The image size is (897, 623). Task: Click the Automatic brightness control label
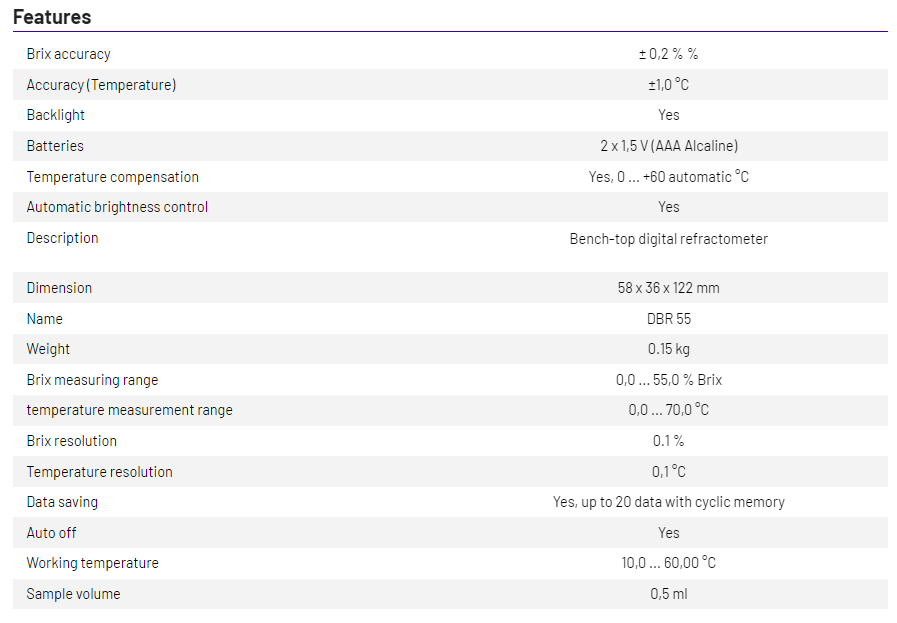[117, 207]
